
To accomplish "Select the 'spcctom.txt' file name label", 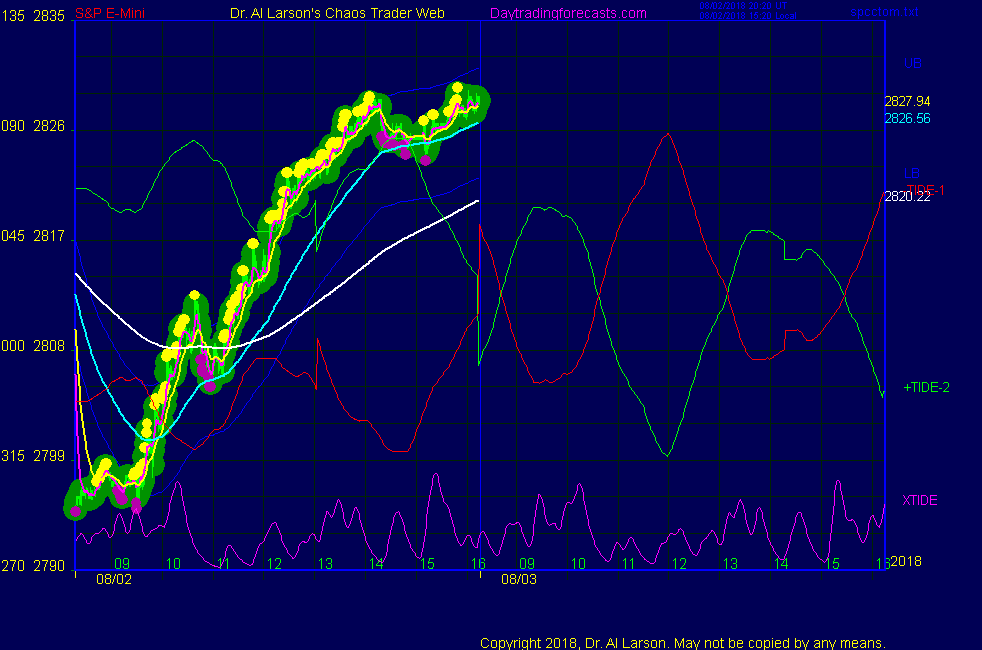I will 884,11.
